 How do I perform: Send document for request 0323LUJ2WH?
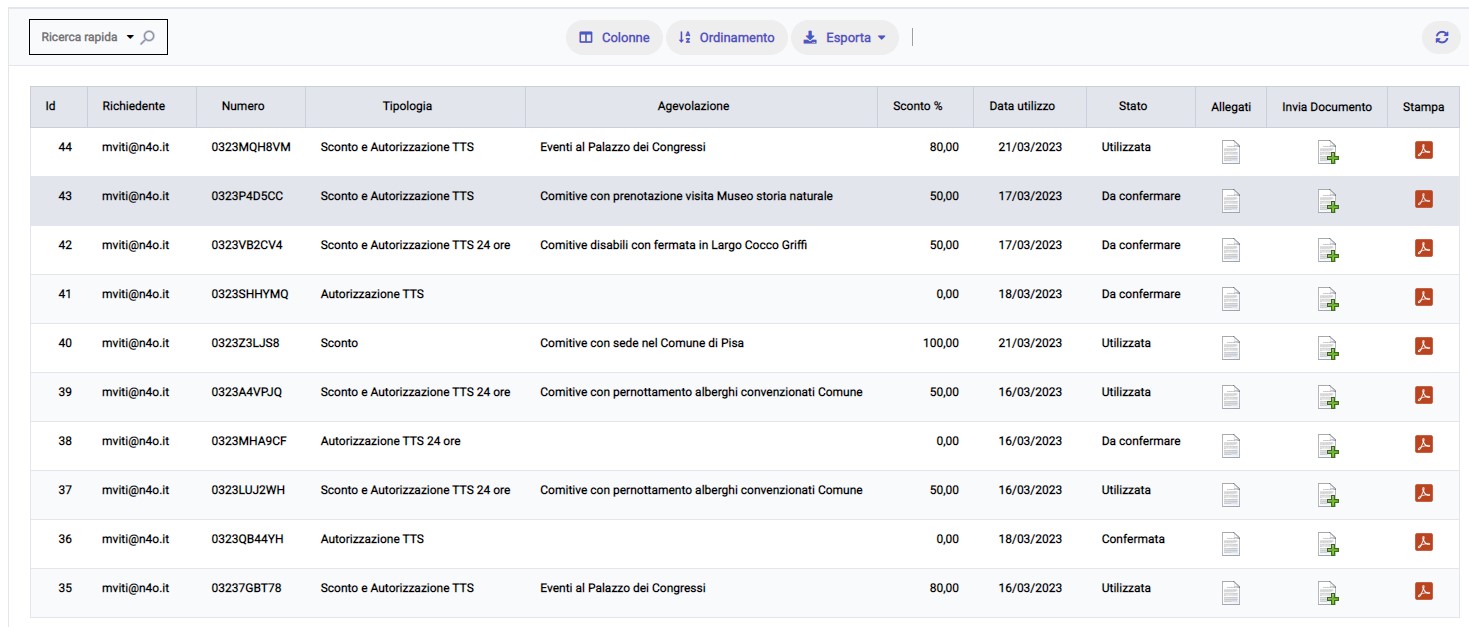(x=1327, y=495)
